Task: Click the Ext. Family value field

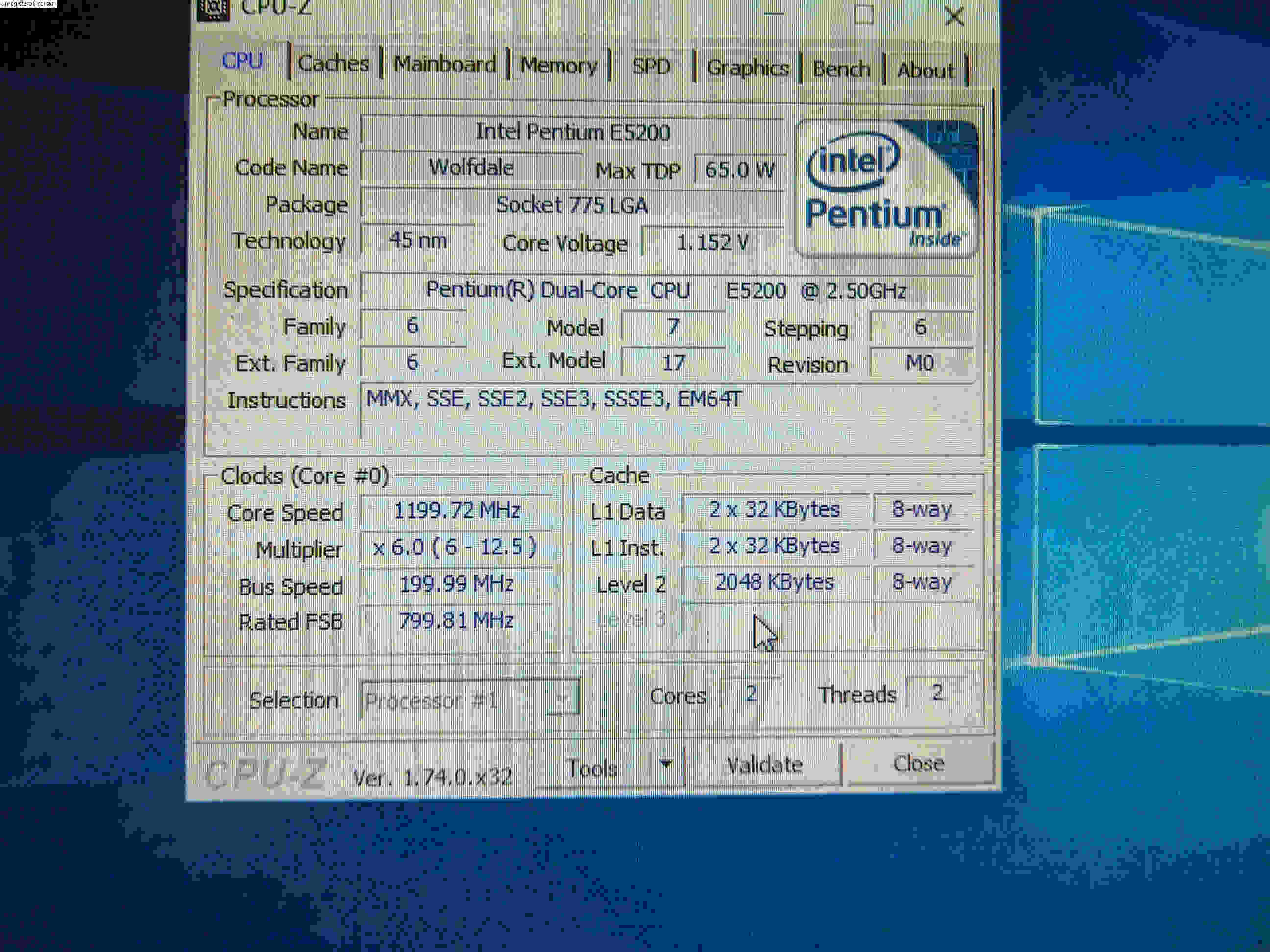Action: pyautogui.click(x=414, y=363)
